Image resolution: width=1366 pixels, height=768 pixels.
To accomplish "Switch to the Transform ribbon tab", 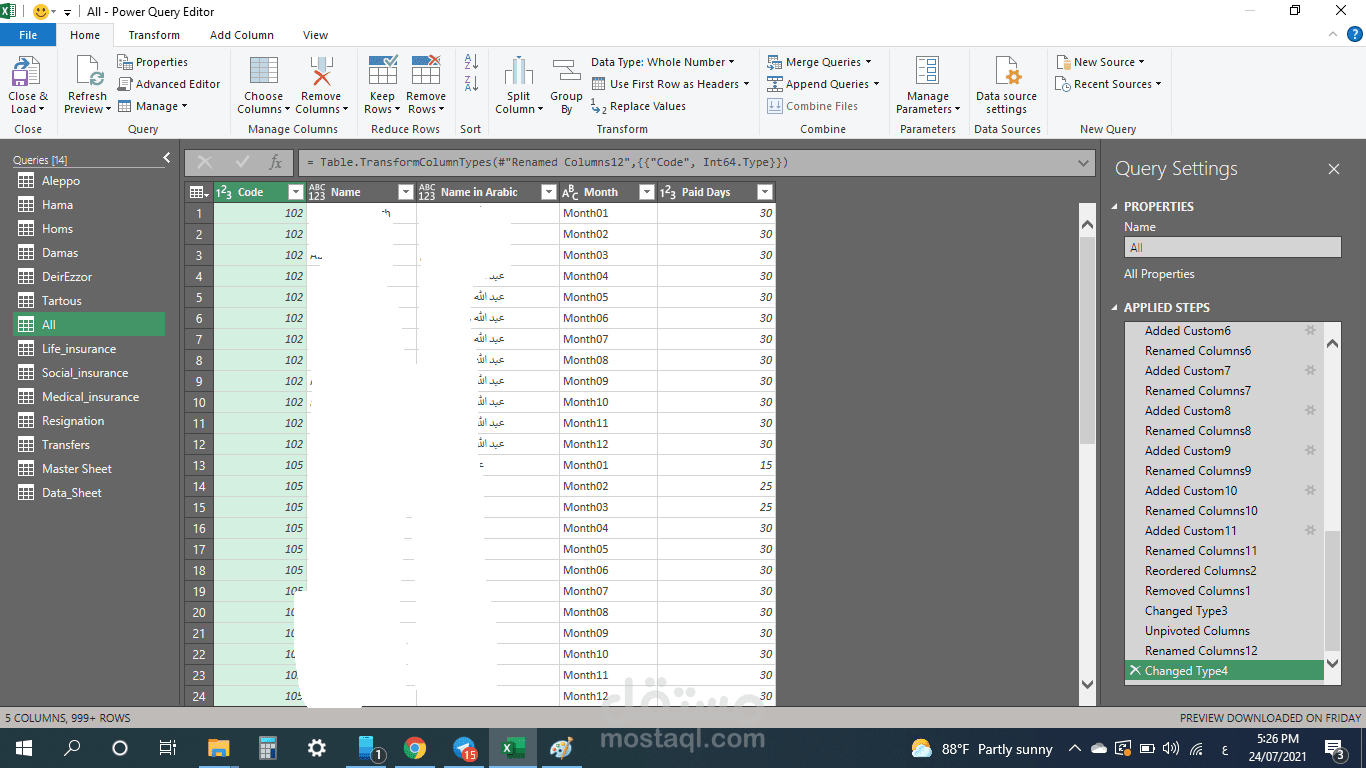I will coord(154,34).
